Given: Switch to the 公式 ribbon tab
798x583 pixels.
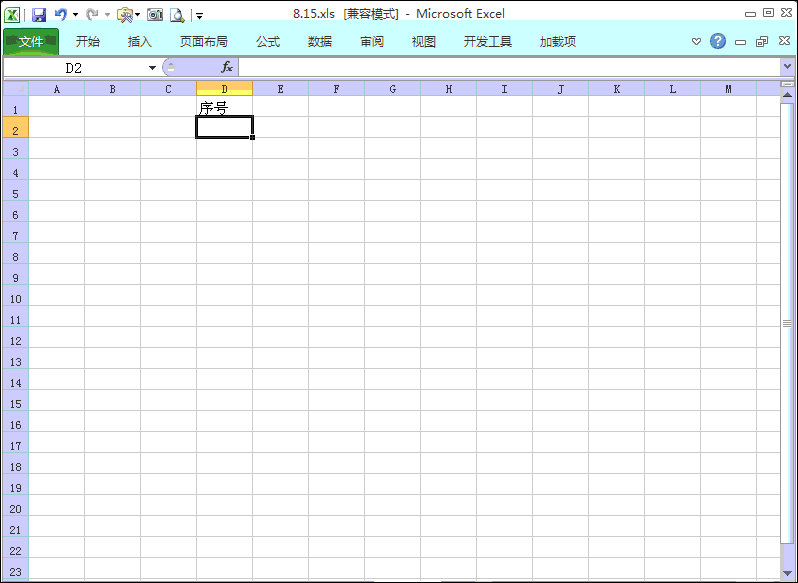Looking at the screenshot, I should [268, 41].
